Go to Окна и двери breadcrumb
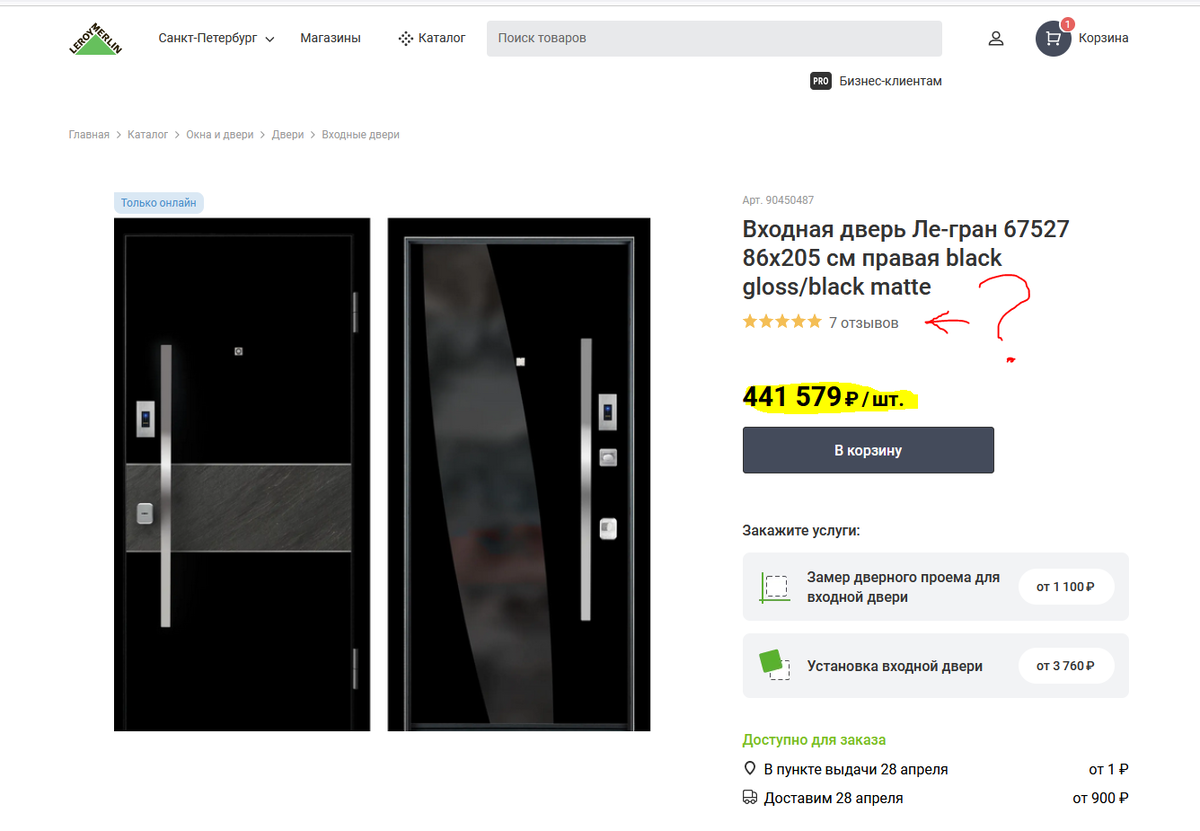Viewport: 1200px width, 831px height. [220, 134]
